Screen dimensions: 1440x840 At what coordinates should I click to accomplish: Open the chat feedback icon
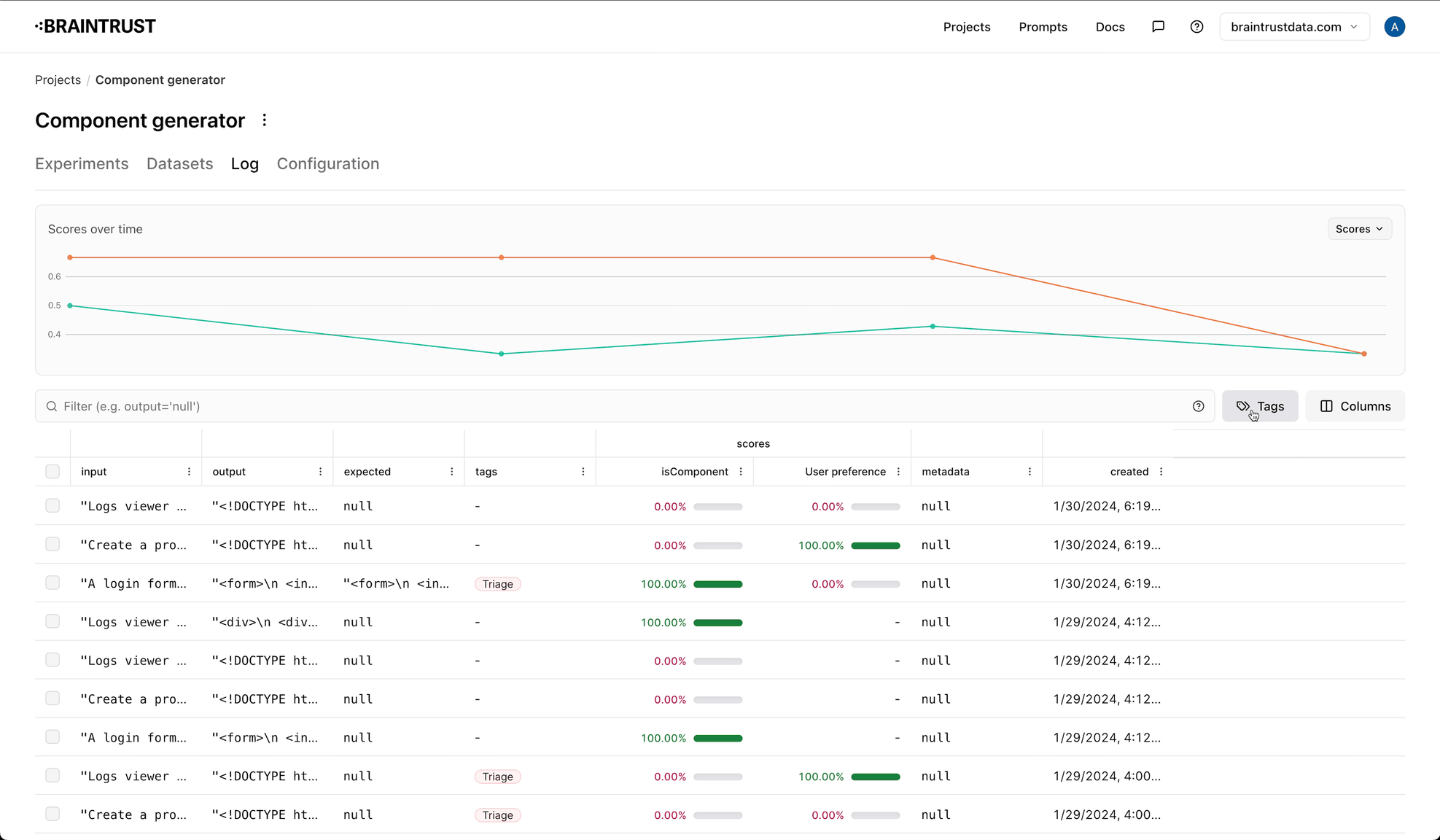1158,27
